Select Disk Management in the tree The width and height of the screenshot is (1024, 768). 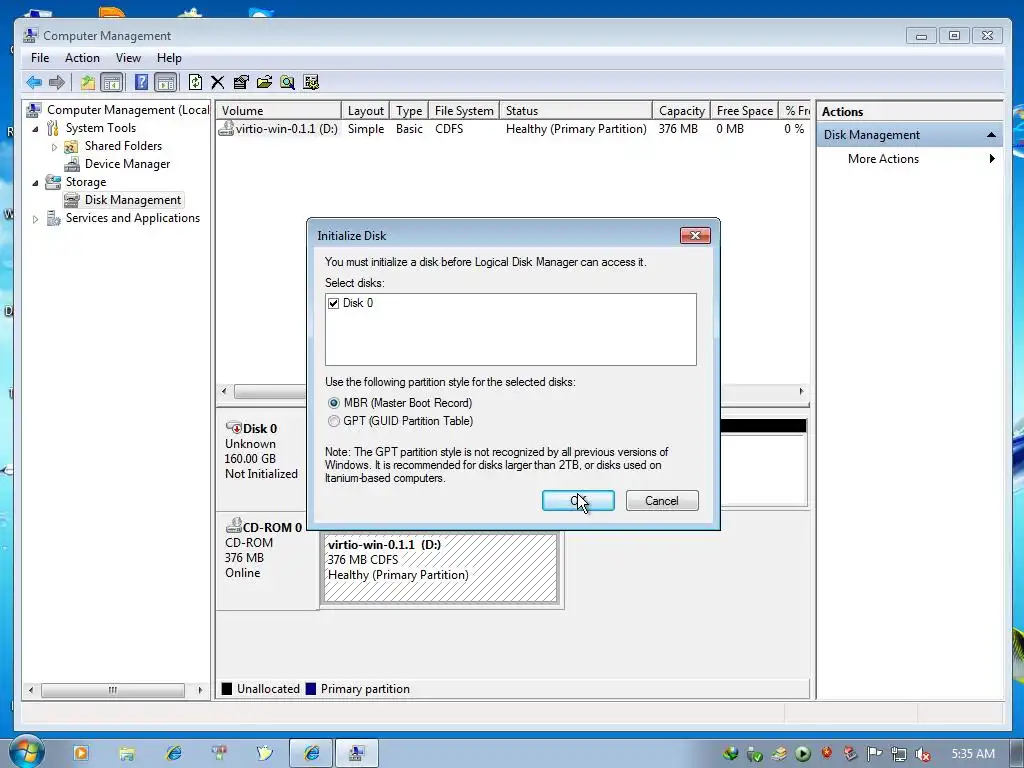pos(133,200)
